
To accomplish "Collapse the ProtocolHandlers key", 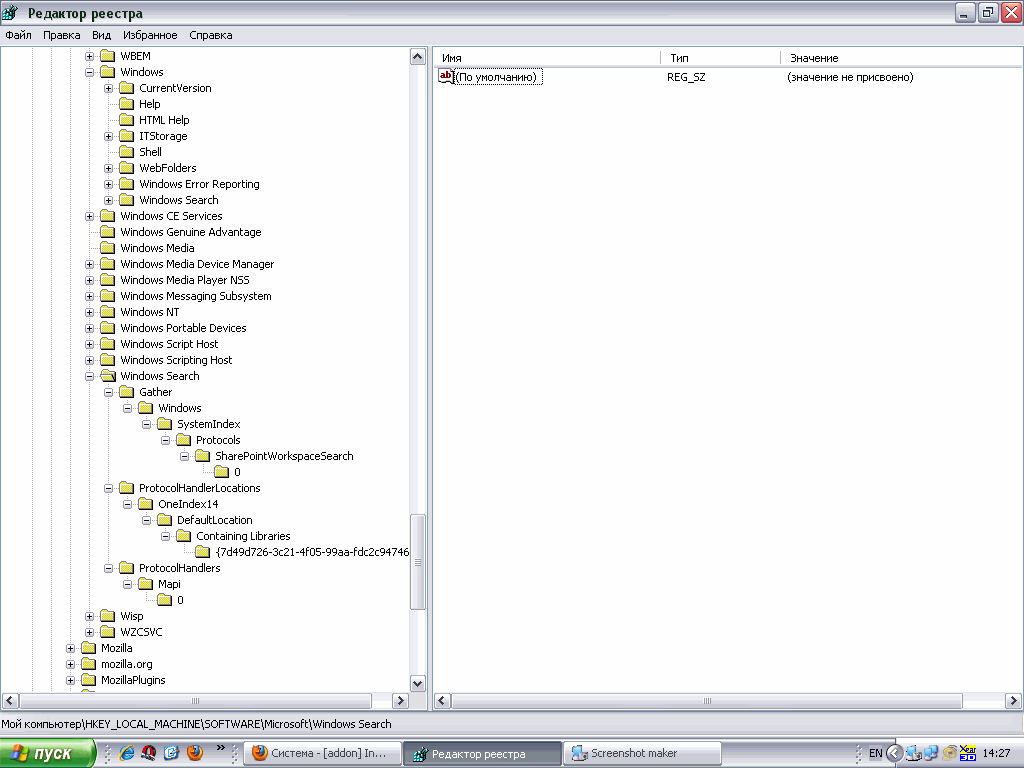I will (109, 568).
